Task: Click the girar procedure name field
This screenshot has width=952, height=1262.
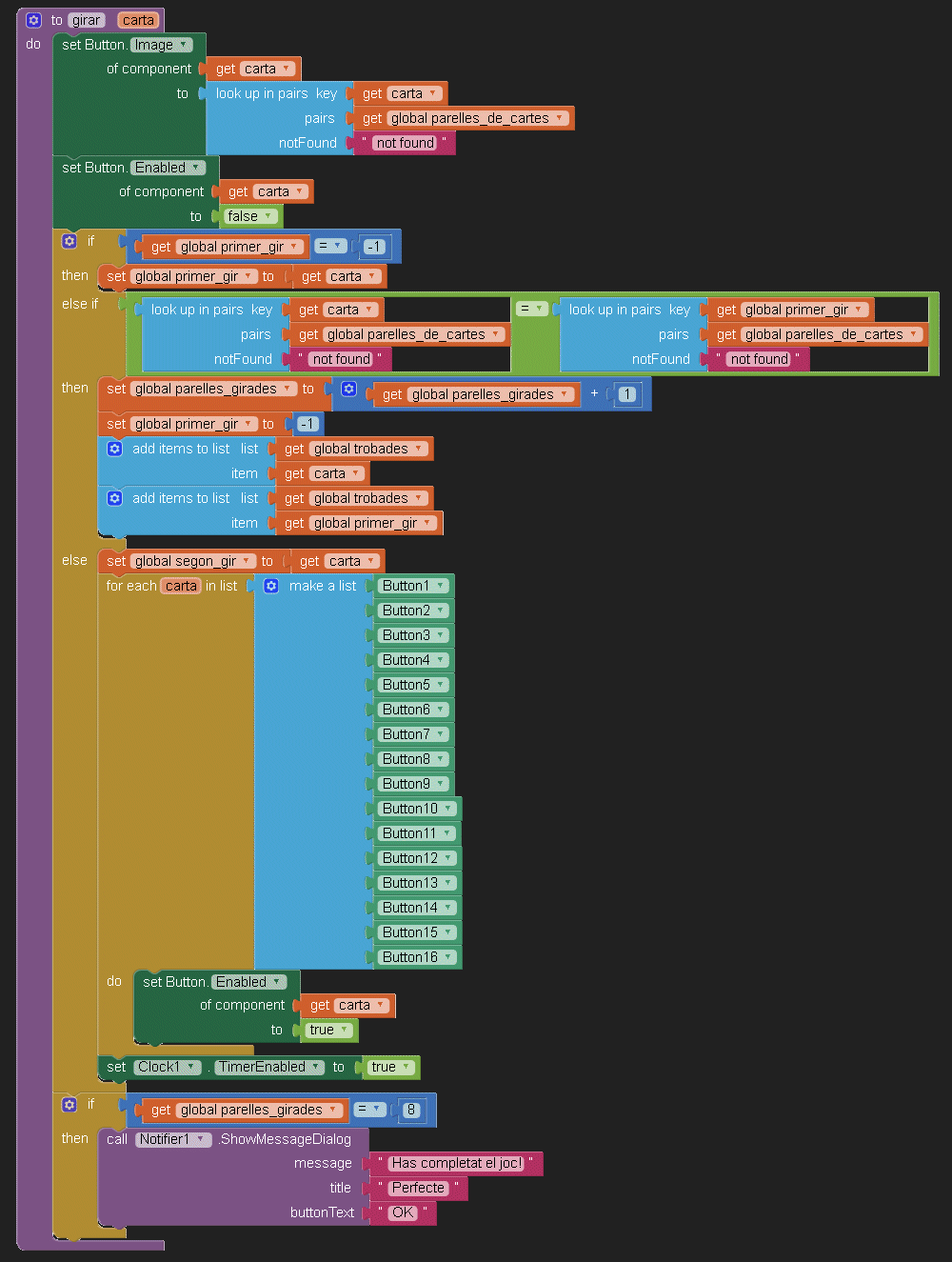Action: (x=86, y=20)
